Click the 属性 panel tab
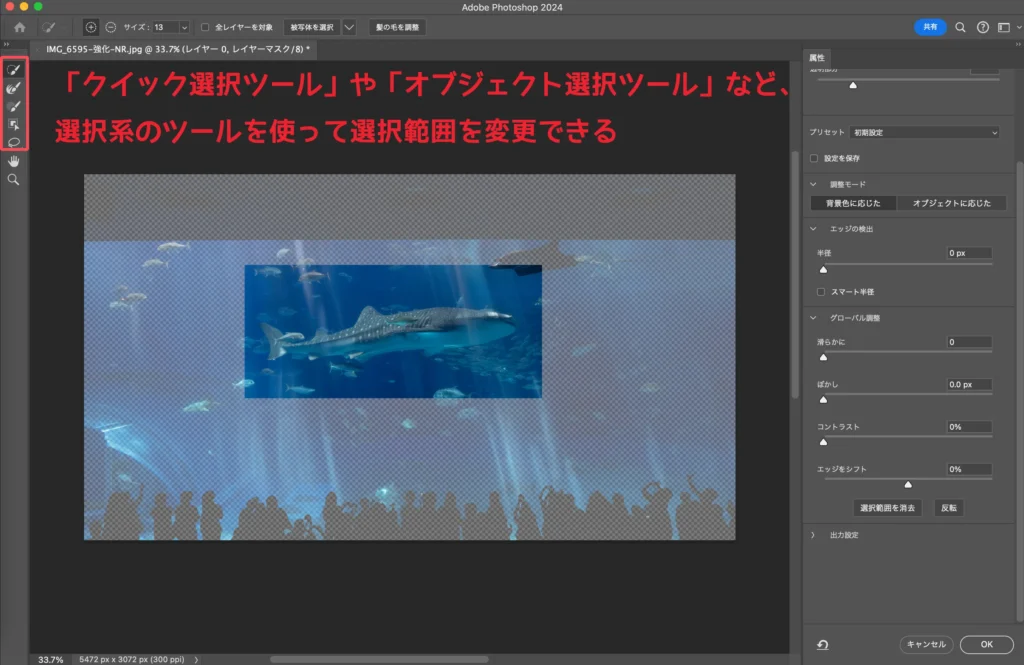This screenshot has width=1024, height=665. point(818,58)
